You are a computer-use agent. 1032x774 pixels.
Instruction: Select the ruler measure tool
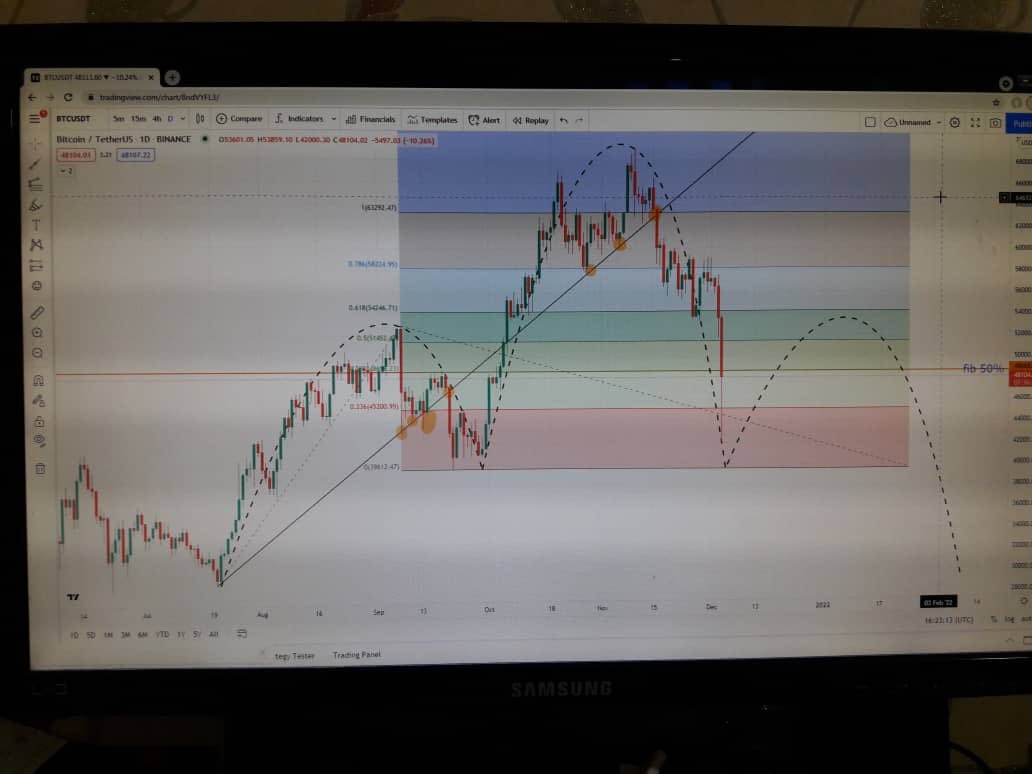(x=38, y=313)
